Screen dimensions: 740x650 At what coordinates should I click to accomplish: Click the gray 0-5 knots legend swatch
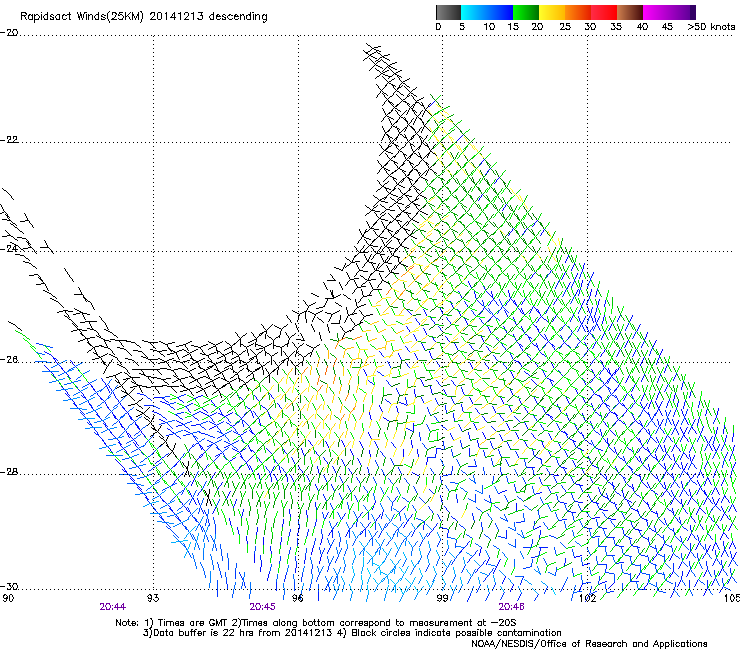(448, 12)
